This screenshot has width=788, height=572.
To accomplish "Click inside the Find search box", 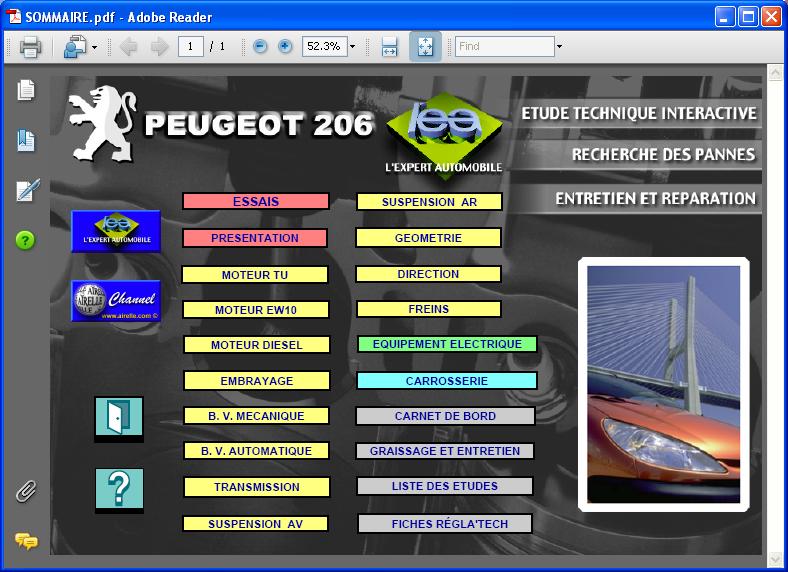I will [505, 46].
